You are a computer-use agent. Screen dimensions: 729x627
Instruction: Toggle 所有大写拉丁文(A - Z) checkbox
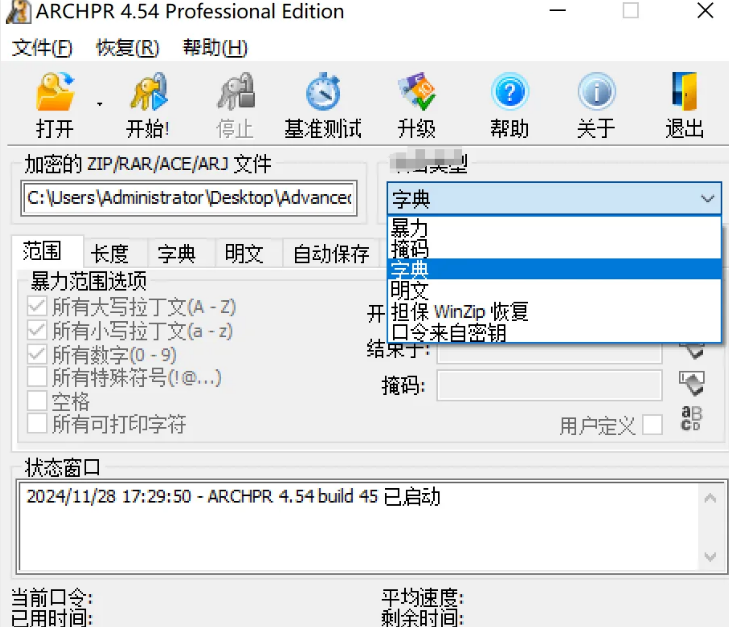(x=37, y=306)
